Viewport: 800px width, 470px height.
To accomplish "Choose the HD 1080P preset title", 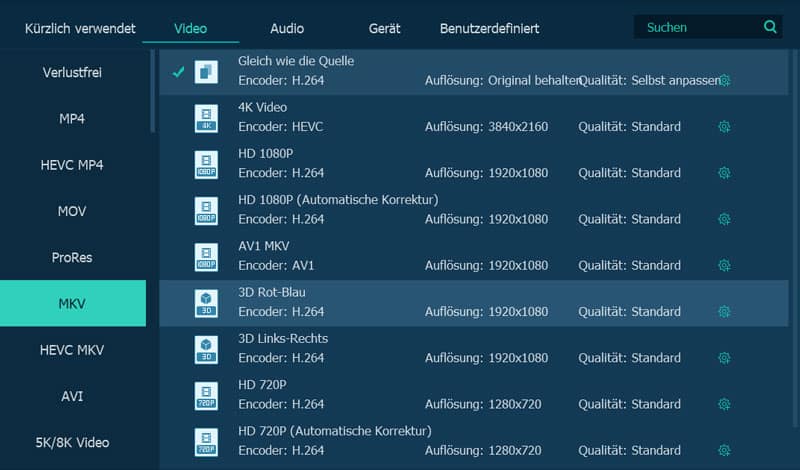I will click(265, 154).
